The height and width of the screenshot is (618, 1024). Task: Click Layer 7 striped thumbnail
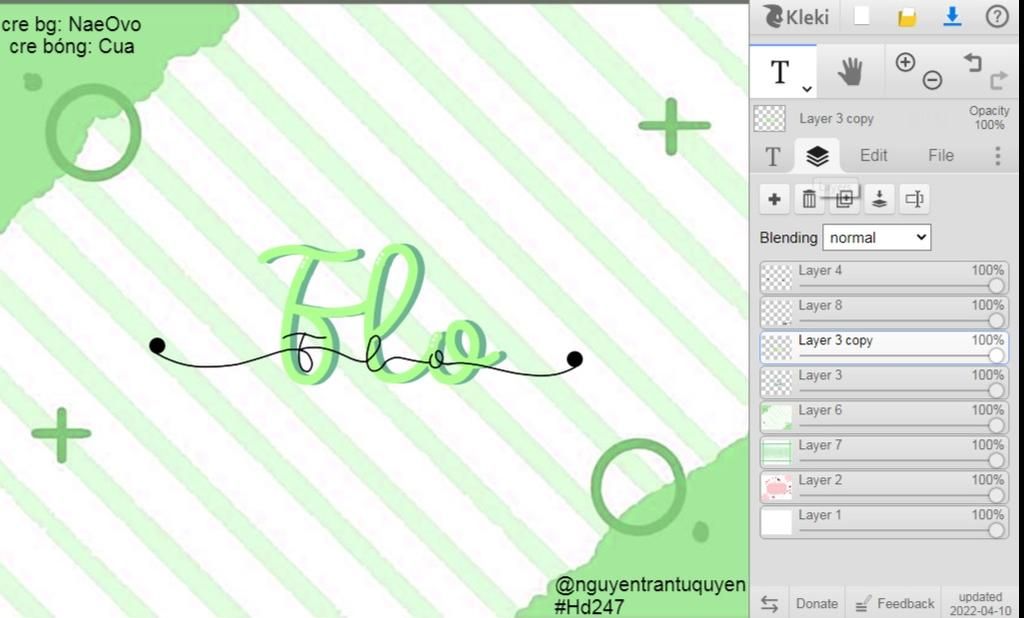pos(777,452)
